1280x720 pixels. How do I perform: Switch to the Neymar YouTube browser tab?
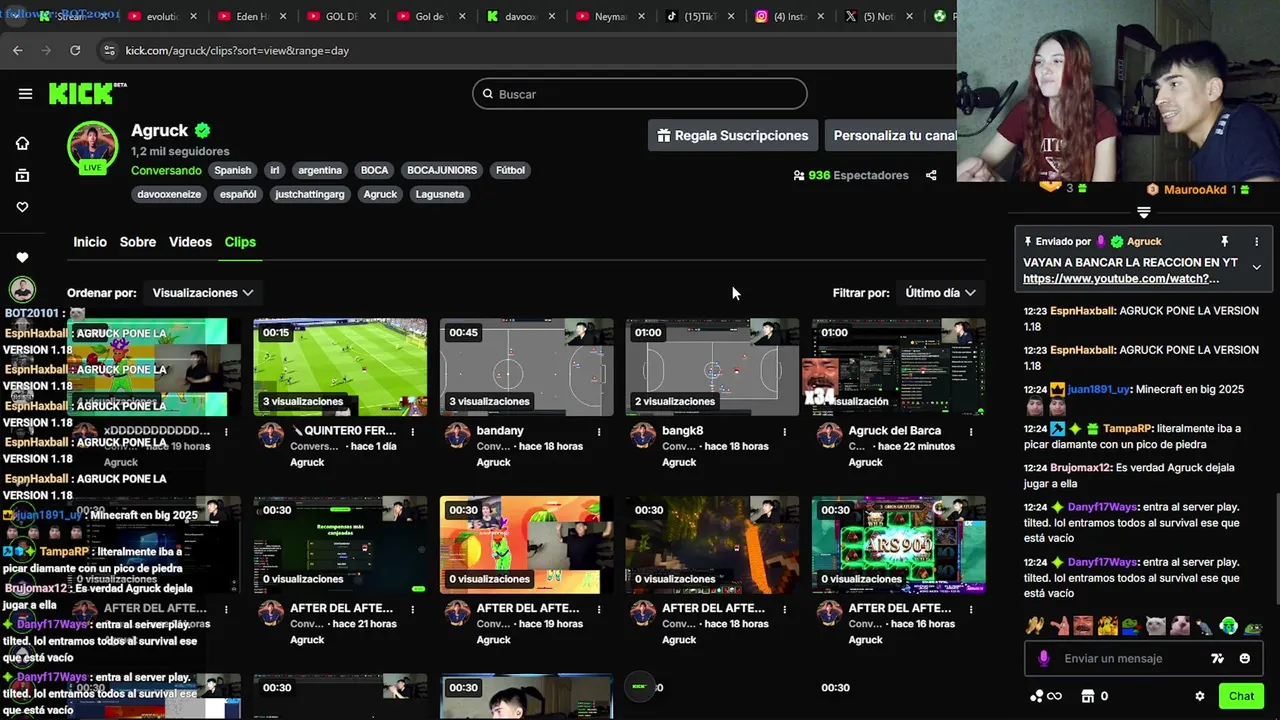tap(610, 17)
